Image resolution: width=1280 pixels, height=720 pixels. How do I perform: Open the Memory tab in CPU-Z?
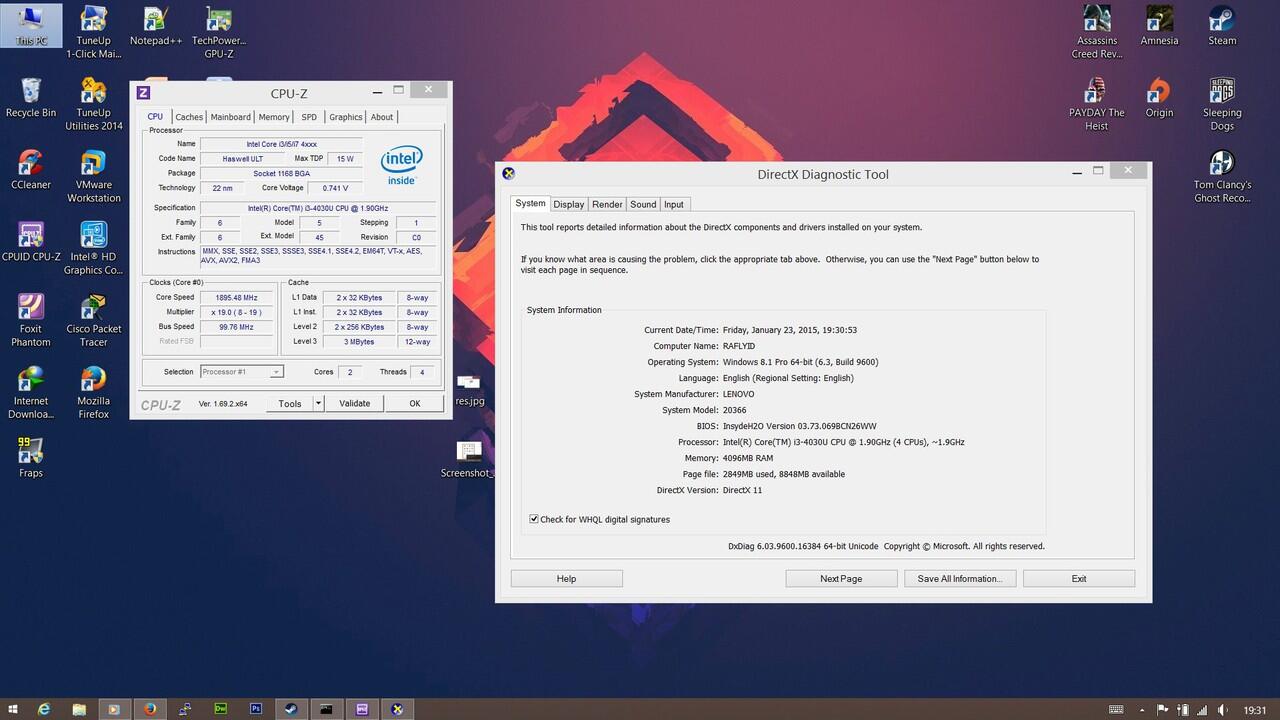click(x=274, y=117)
